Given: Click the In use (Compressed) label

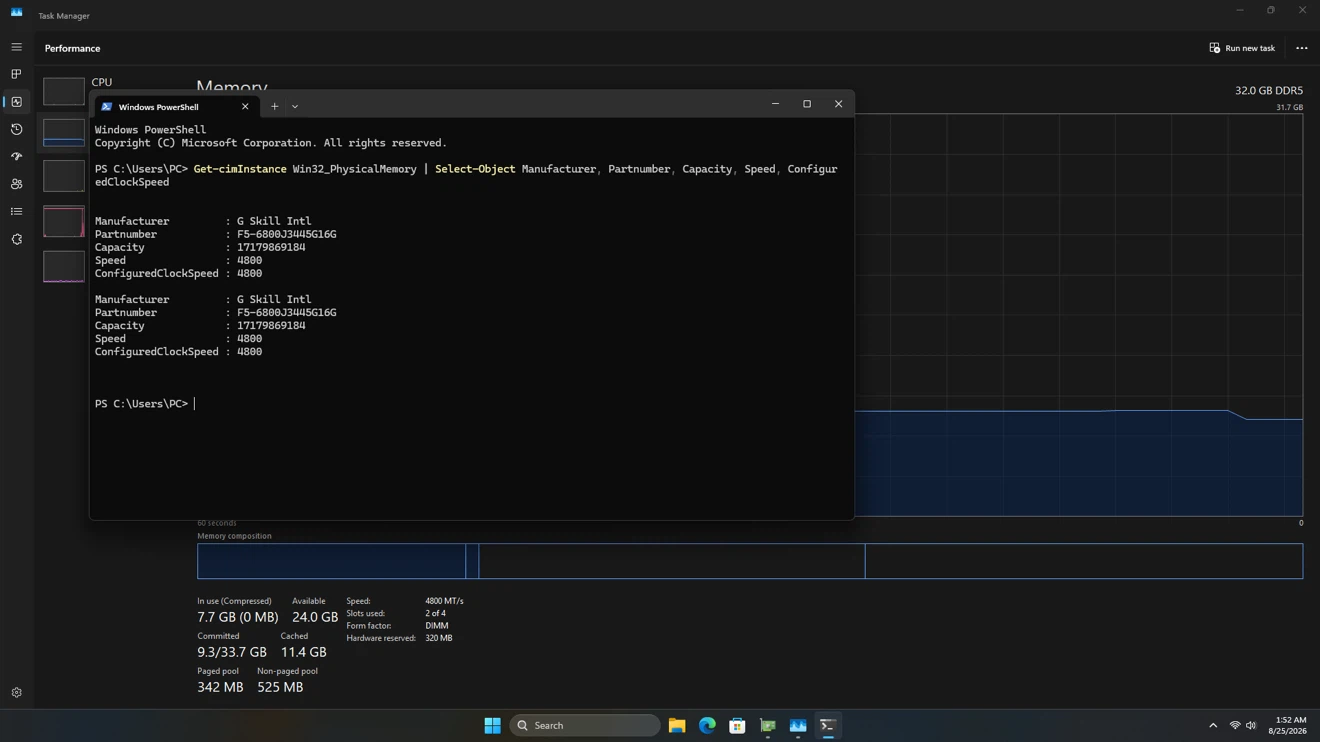Looking at the screenshot, I should [x=234, y=601].
